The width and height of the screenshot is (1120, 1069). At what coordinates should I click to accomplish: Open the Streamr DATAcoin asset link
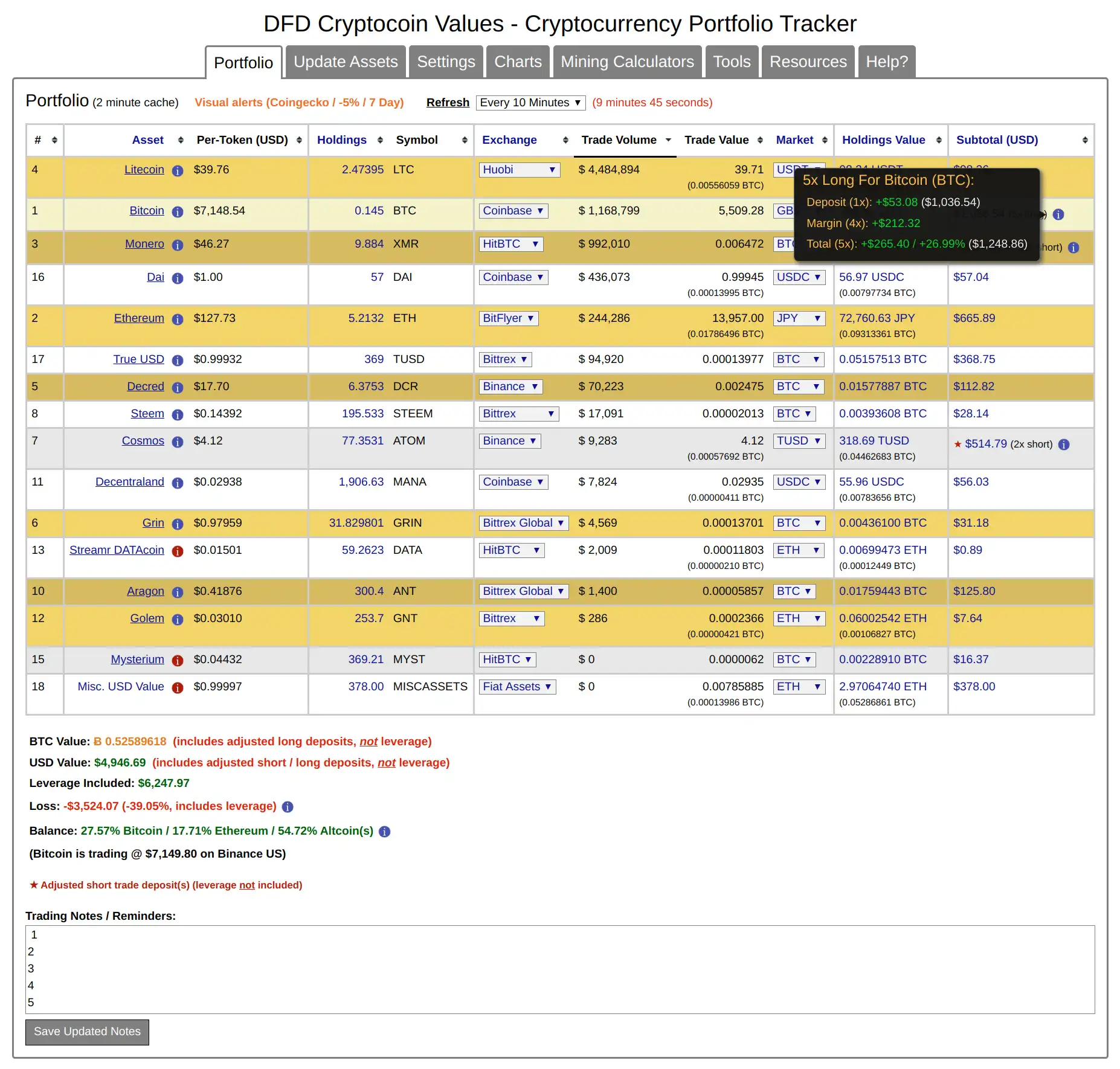pos(117,550)
